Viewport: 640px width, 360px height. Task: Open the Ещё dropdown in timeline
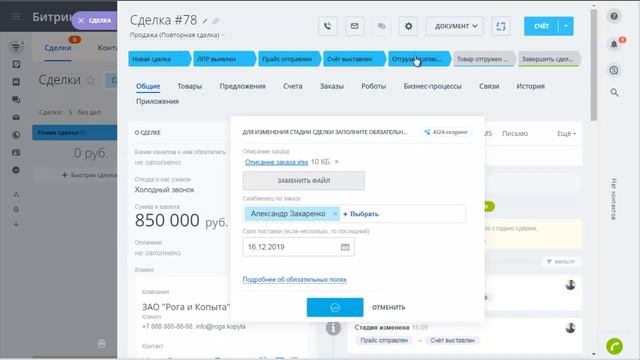coord(566,133)
